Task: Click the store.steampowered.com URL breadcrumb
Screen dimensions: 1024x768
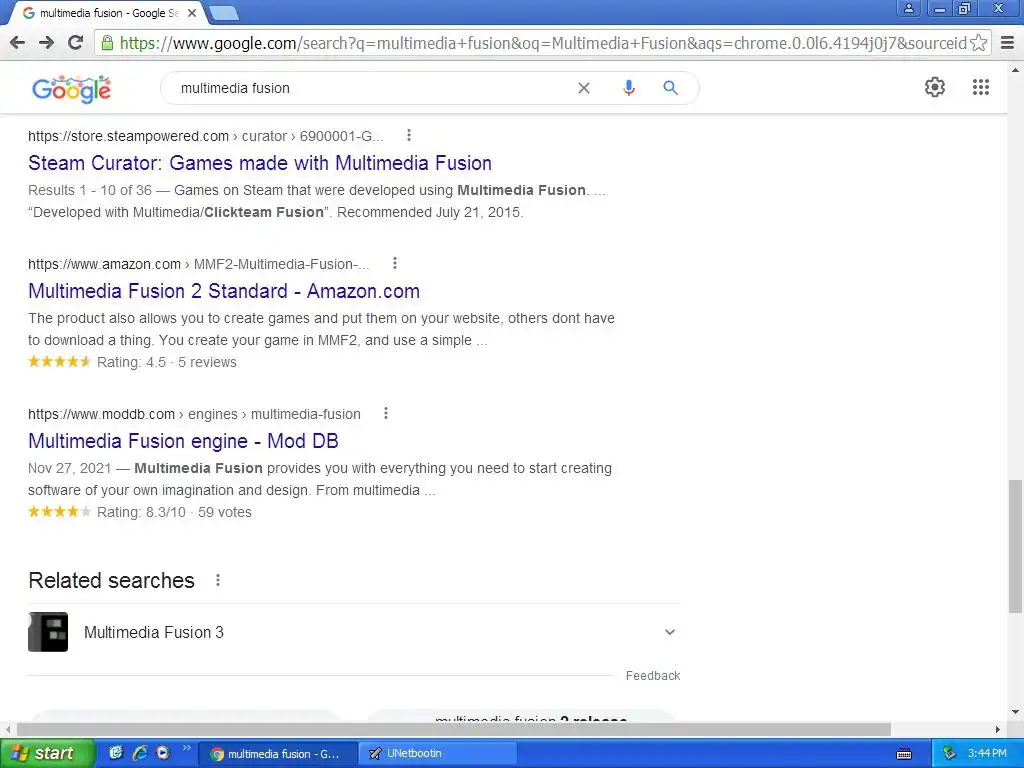Action: 206,136
